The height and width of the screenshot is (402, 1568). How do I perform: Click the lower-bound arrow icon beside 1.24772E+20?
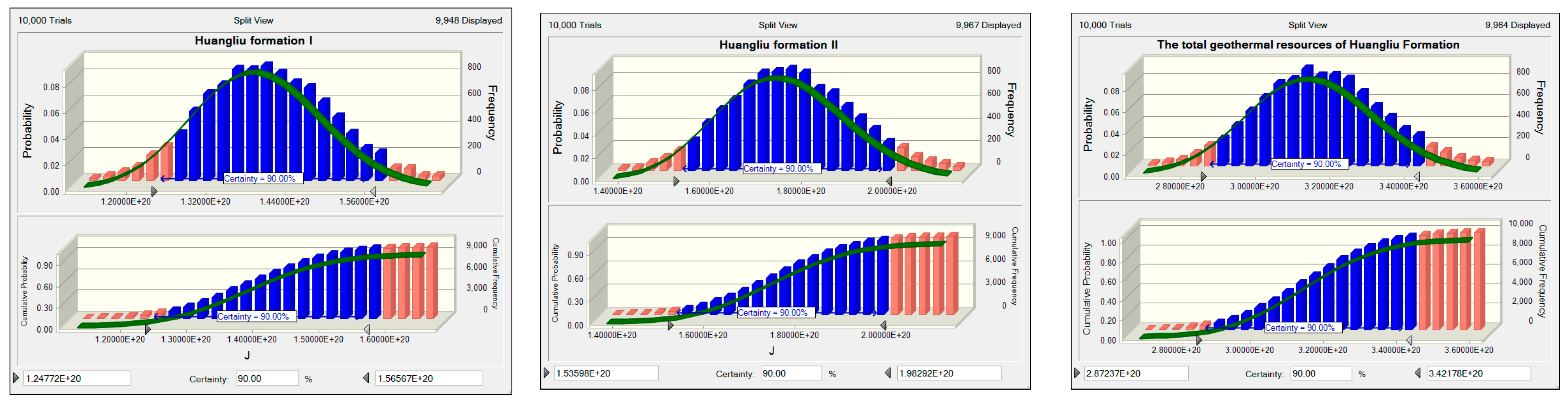(16, 378)
